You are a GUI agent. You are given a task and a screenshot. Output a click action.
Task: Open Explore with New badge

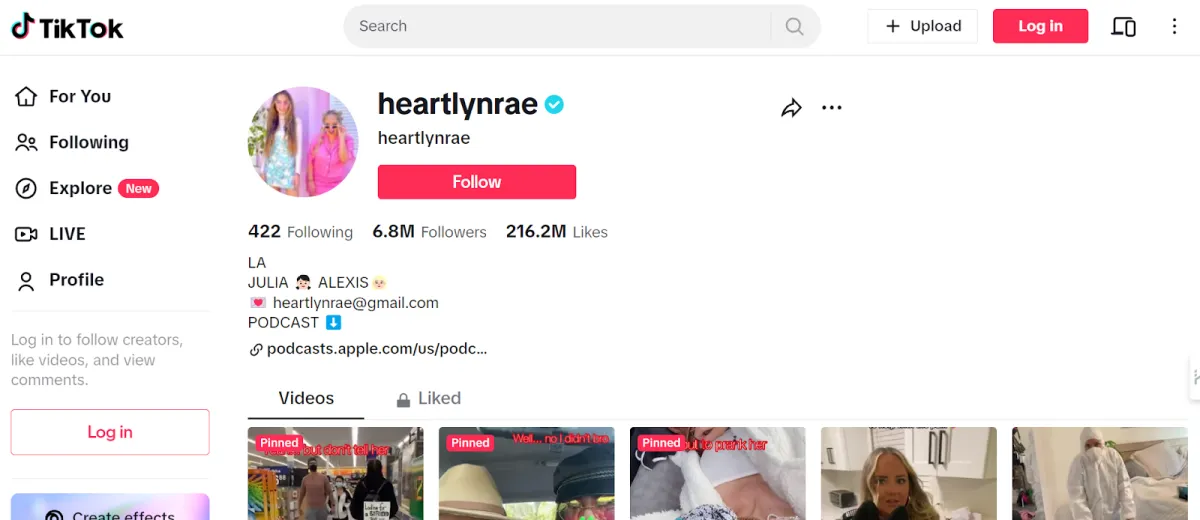[x=87, y=188]
